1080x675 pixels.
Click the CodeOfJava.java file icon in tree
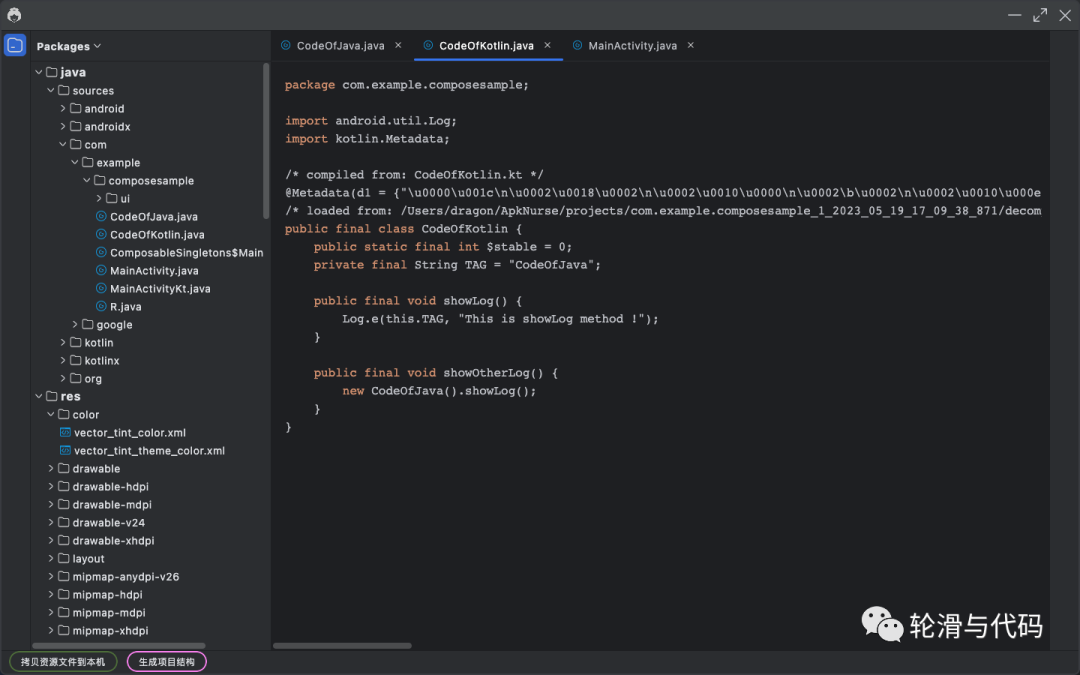click(101, 217)
